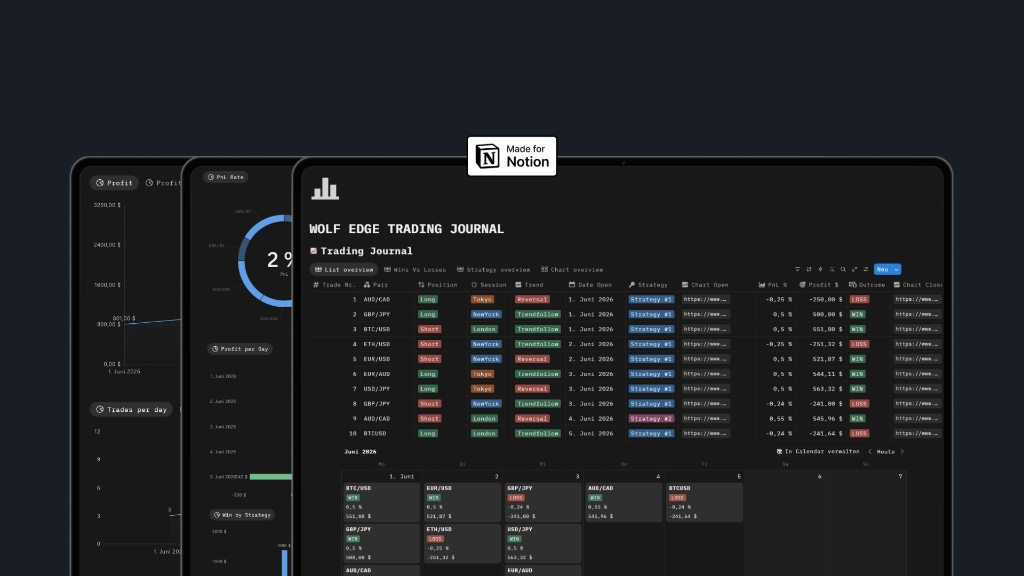Open the BTC/USD card on 1. Juni

tap(381, 502)
